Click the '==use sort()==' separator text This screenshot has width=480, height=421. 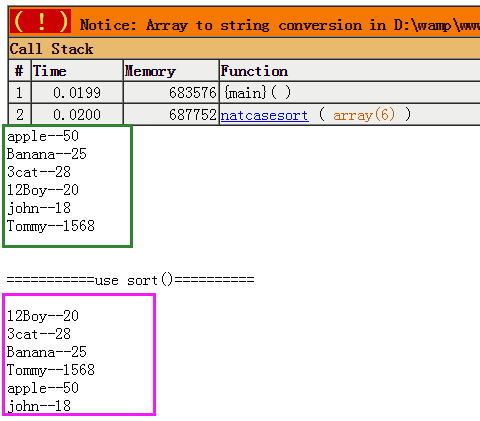click(130, 280)
